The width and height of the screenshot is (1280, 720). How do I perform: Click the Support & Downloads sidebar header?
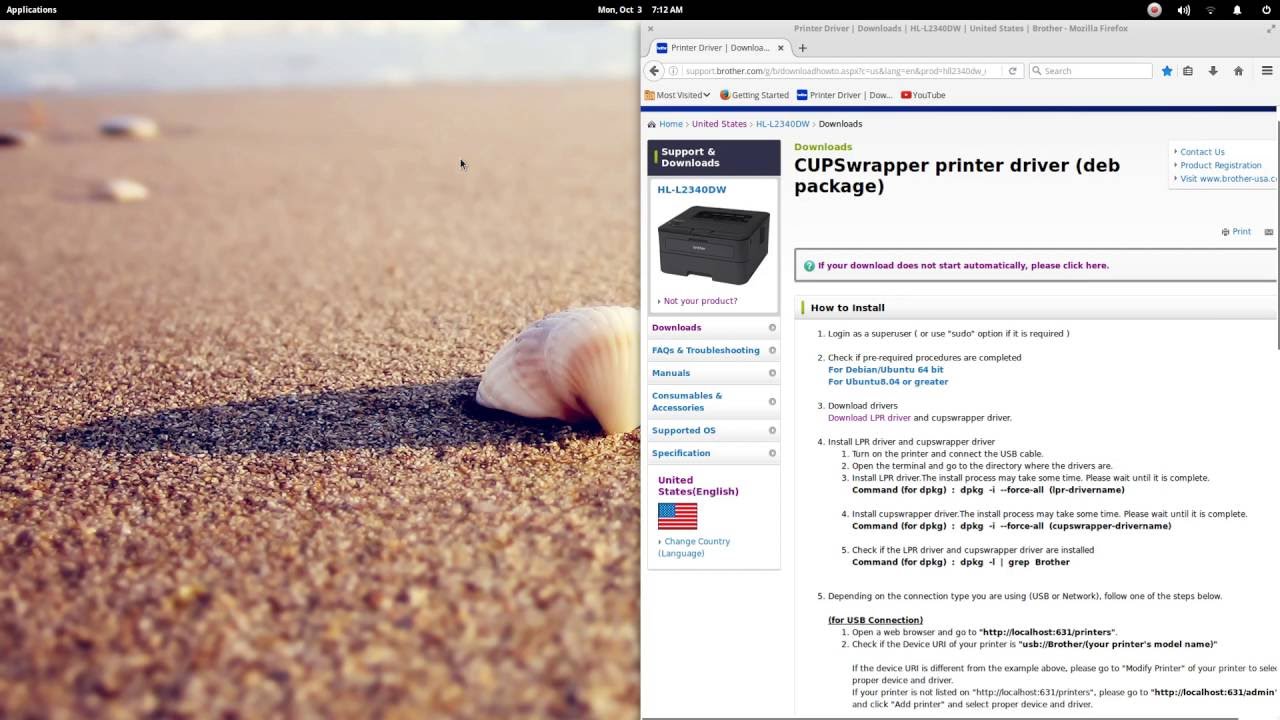pos(714,158)
